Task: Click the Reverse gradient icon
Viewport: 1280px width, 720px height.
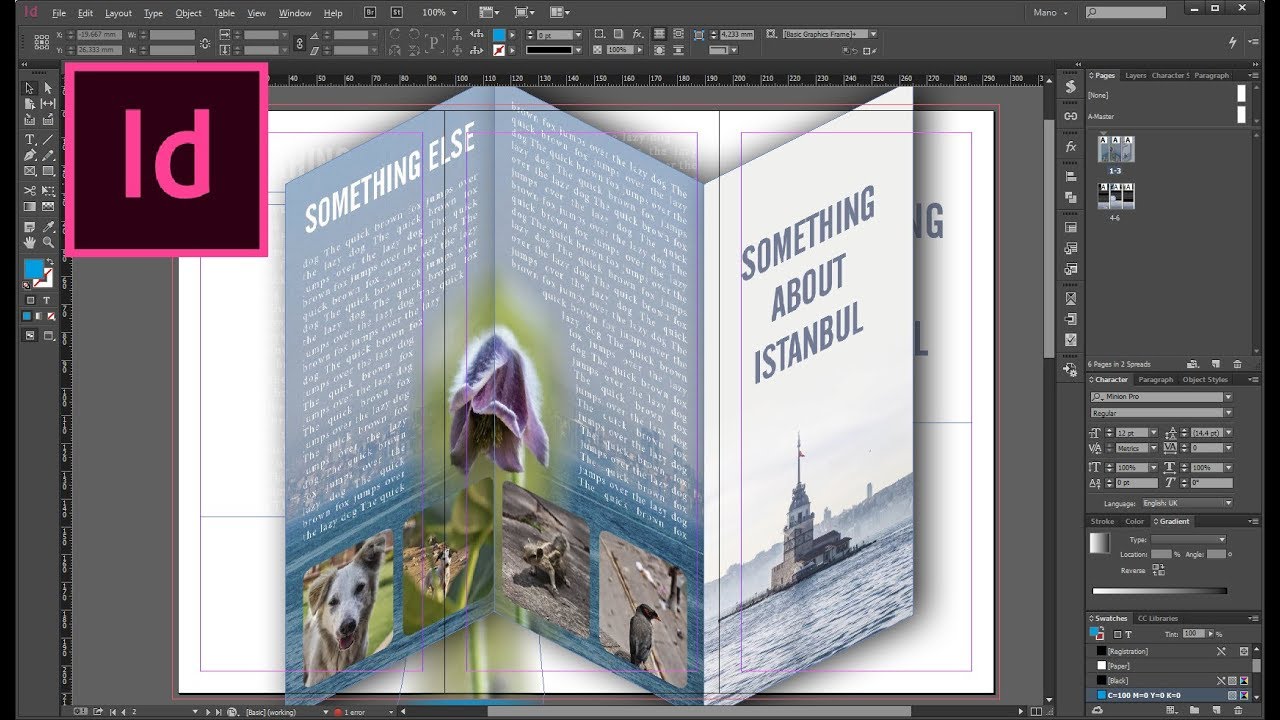Action: tap(1159, 570)
